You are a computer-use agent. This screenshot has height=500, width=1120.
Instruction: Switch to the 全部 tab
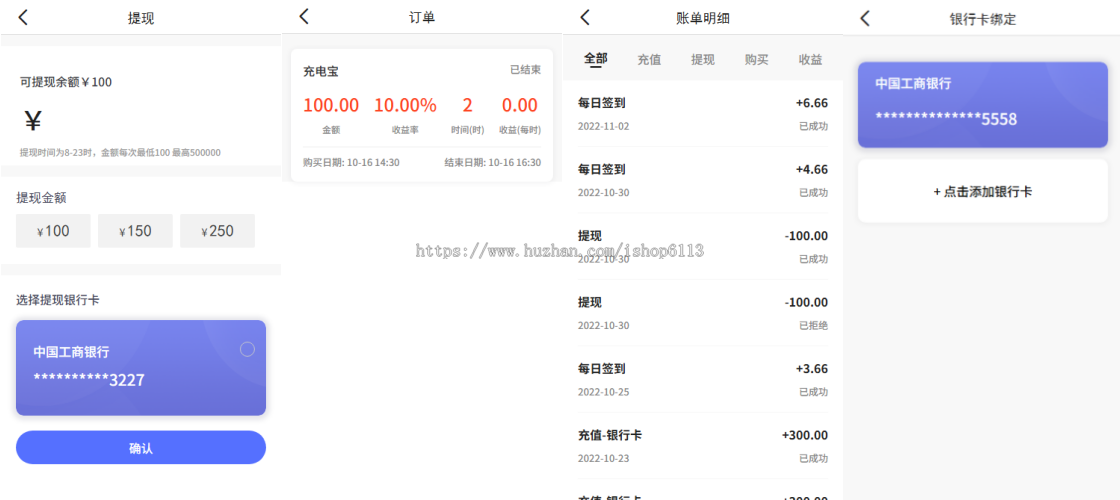(595, 60)
